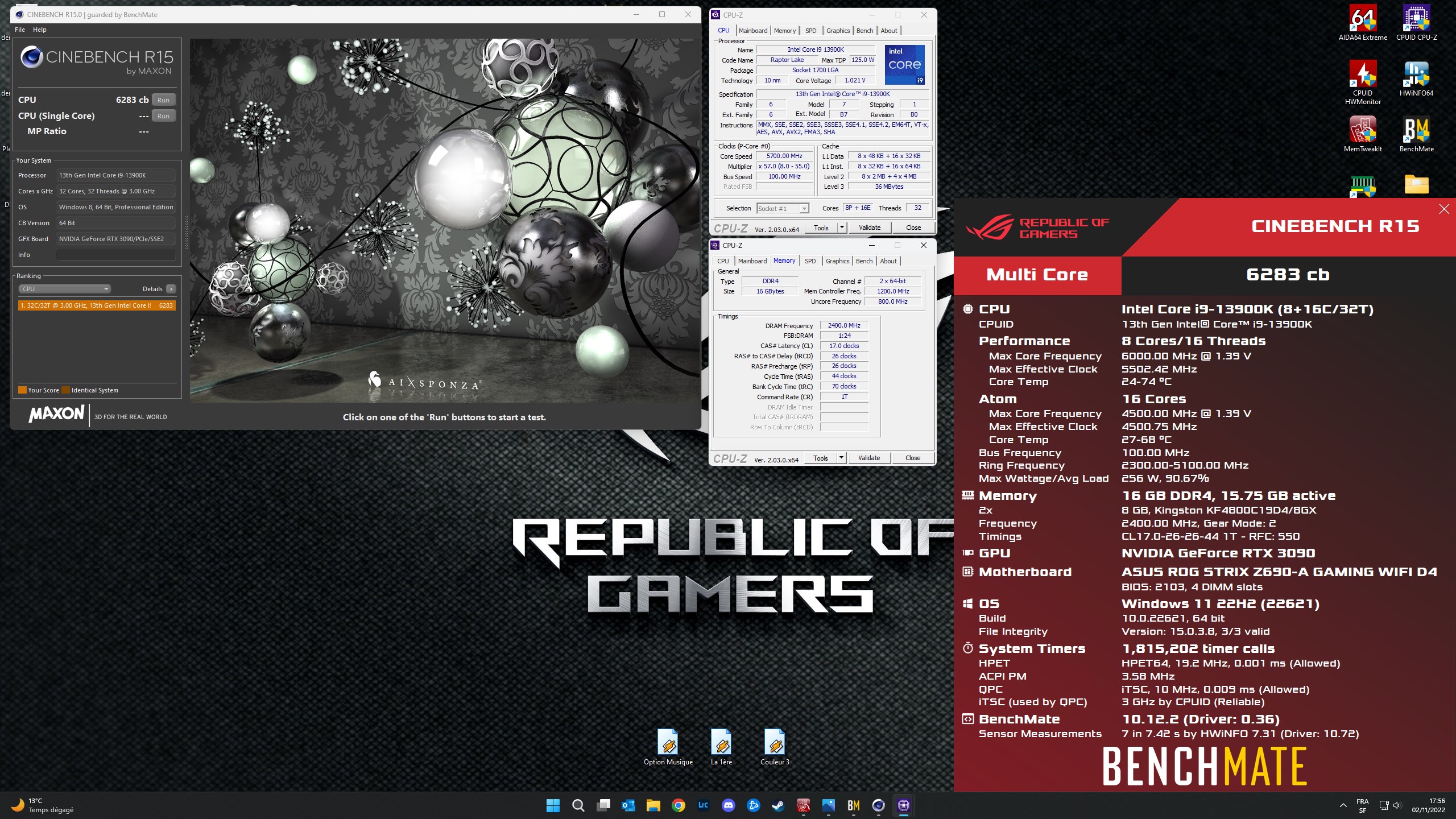Open the weather widget showing 13°C
The height and width of the screenshot is (819, 1456).
(x=43, y=805)
